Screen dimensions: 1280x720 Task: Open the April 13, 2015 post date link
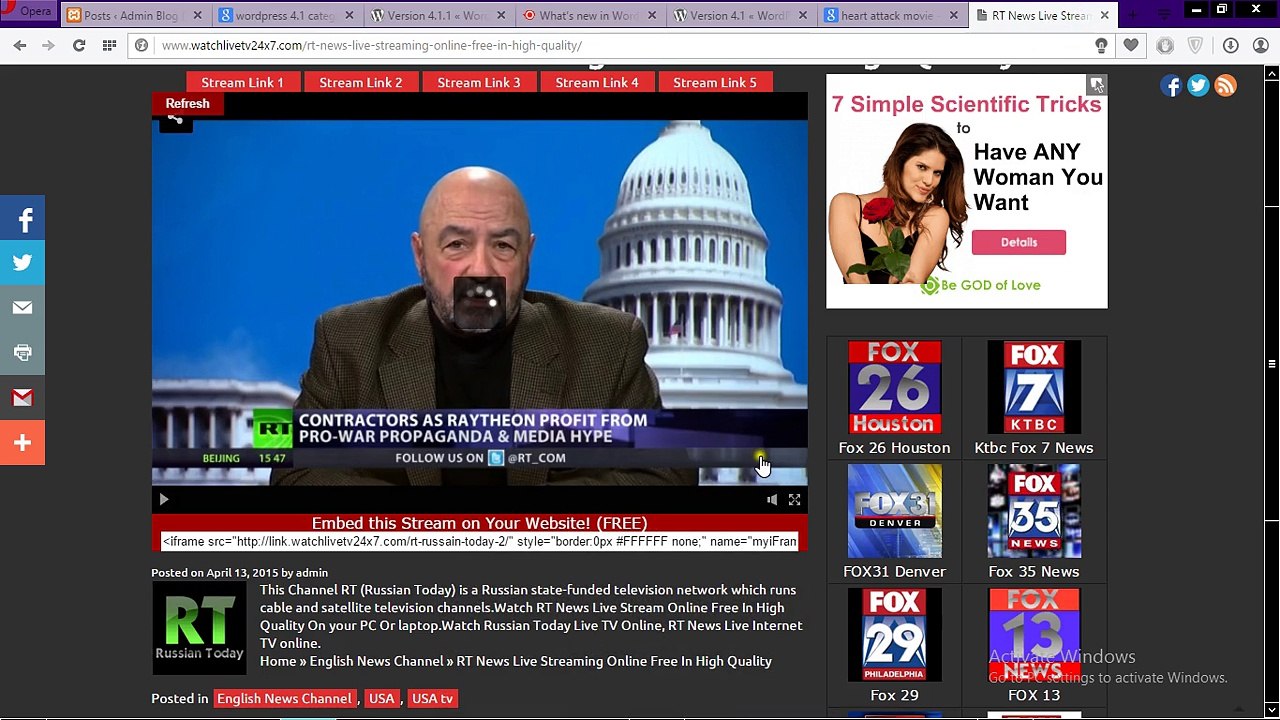242,573
